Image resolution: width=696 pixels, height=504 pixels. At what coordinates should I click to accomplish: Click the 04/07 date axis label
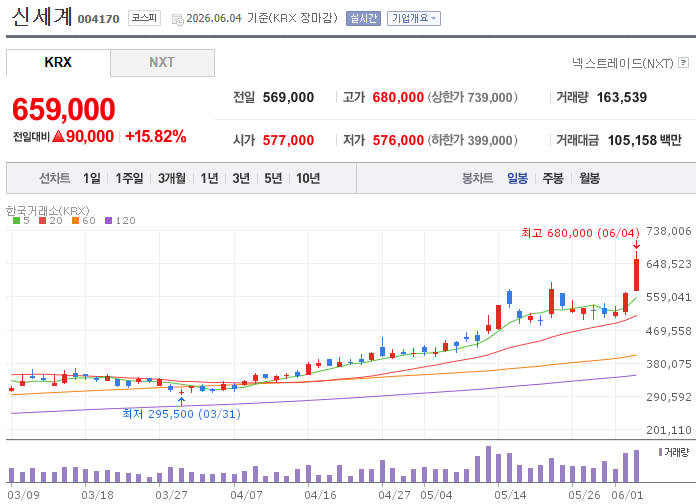coord(246,495)
